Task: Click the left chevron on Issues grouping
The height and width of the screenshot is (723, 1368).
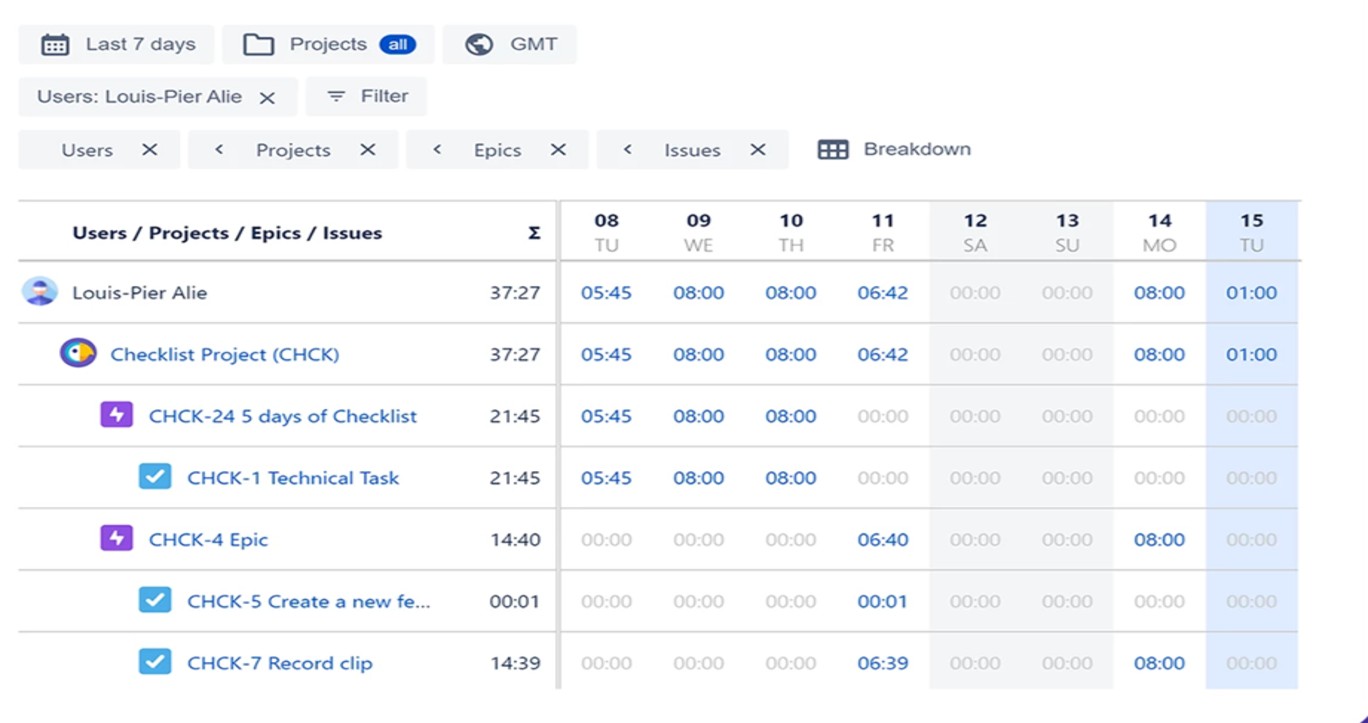Action: (x=627, y=150)
